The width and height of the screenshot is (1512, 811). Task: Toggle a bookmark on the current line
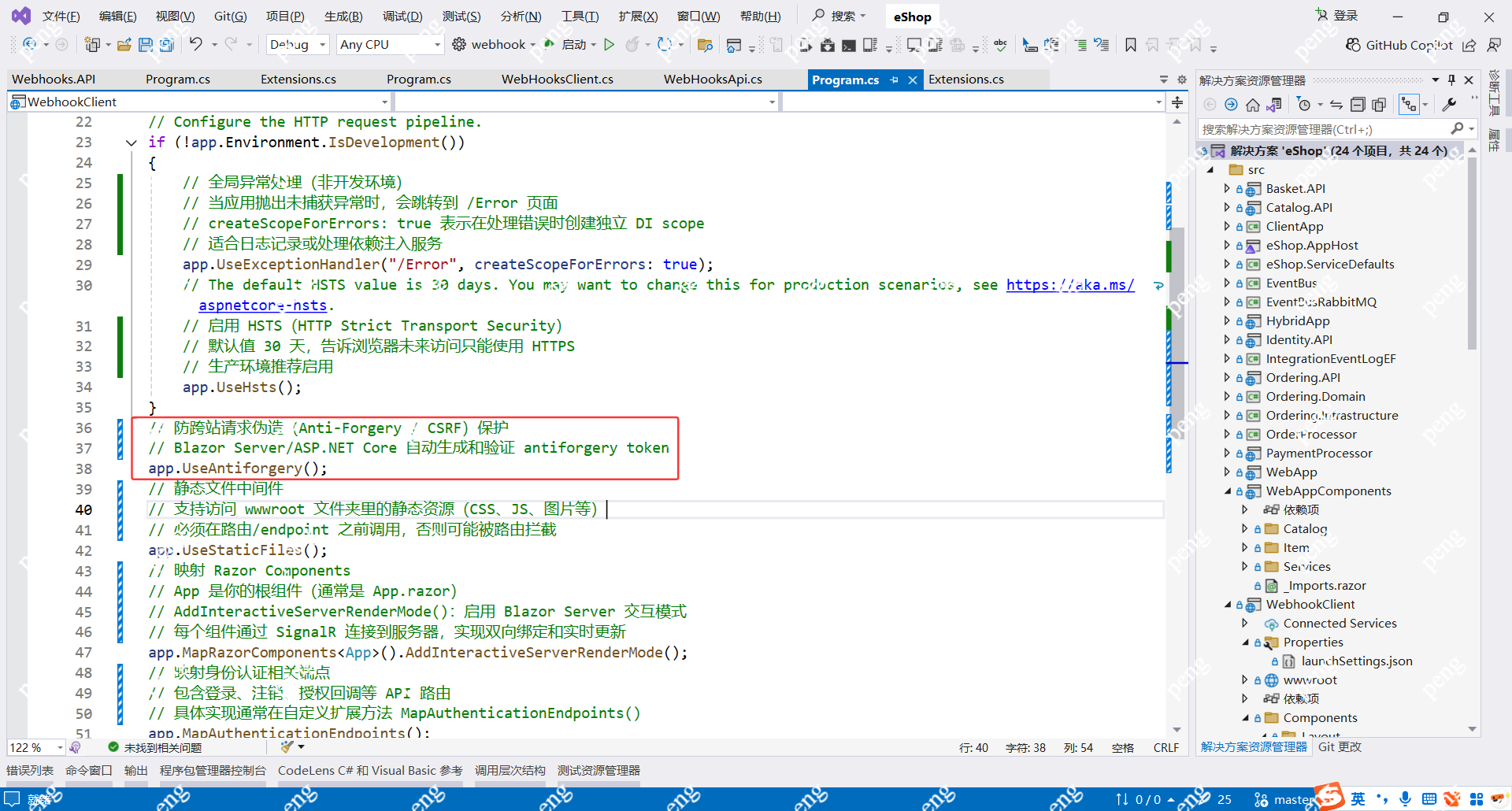point(1131,45)
